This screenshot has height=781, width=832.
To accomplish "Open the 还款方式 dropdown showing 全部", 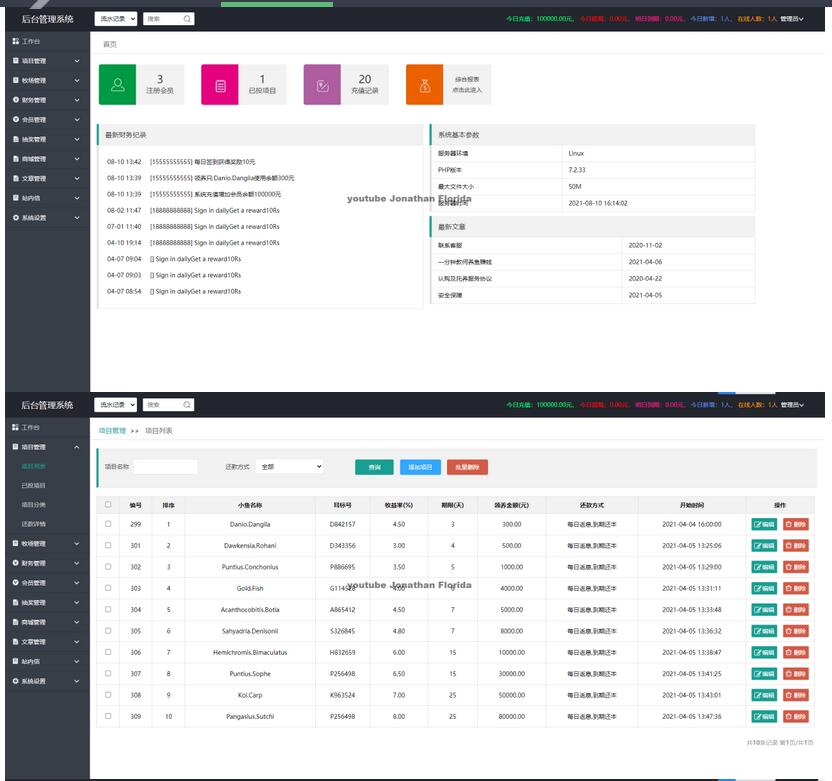I will click(x=290, y=467).
